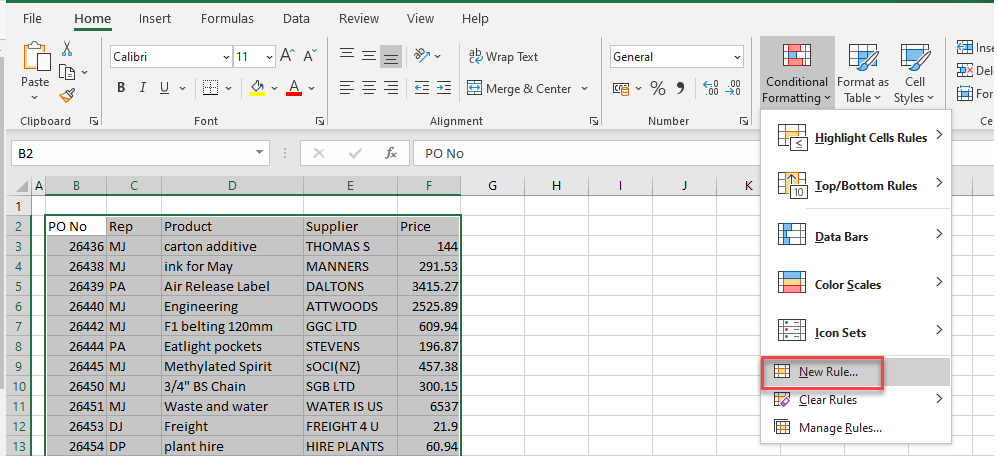Toggle Wrap Text

pyautogui.click(x=504, y=57)
